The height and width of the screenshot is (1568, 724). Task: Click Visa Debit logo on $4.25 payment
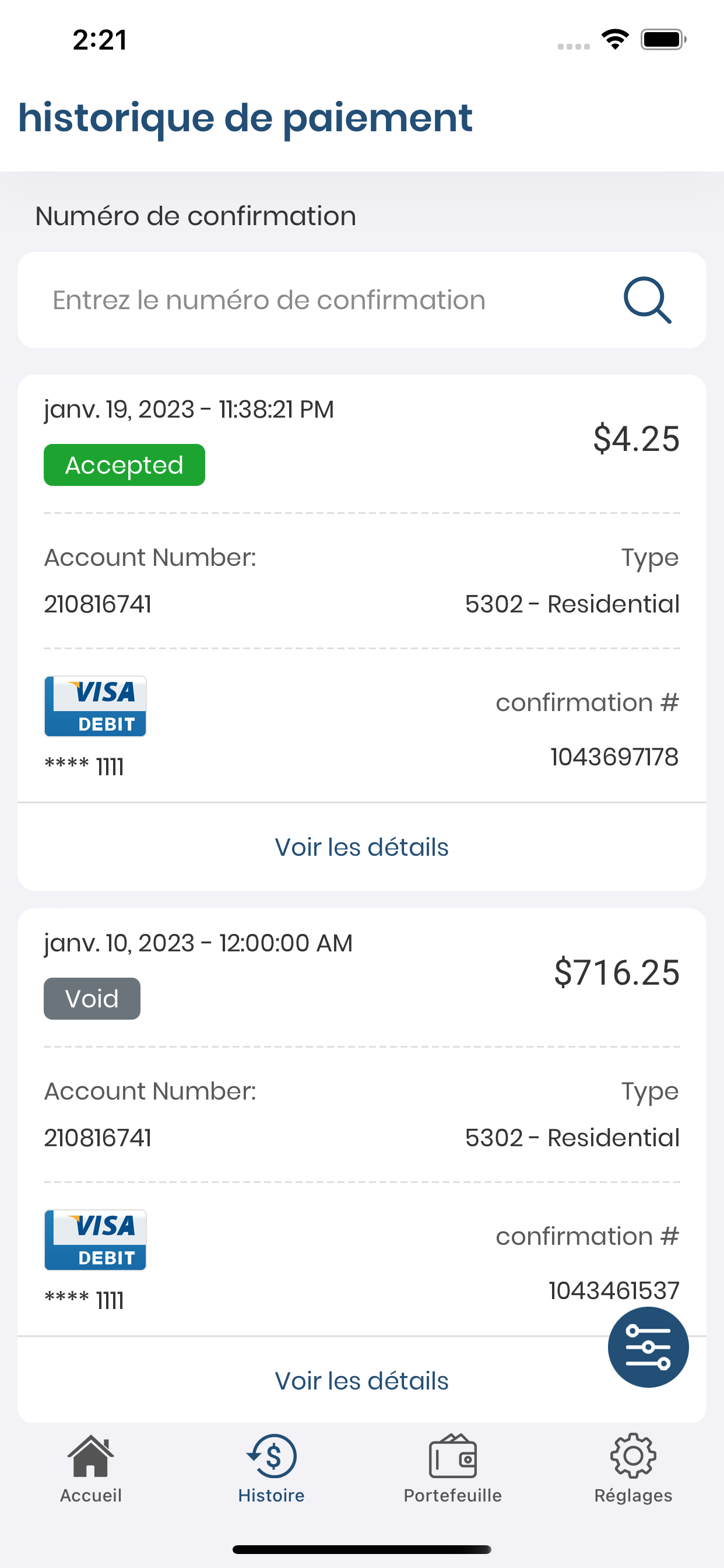pyautogui.click(x=96, y=706)
